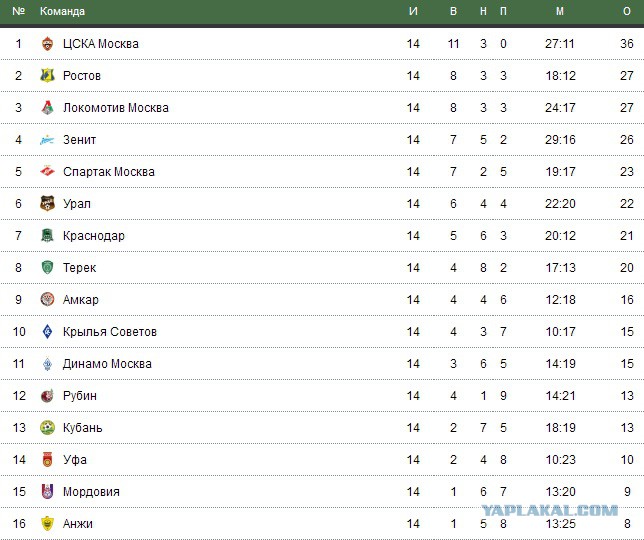Click the Krasnodar club logo
The height and width of the screenshot is (540, 644).
click(47, 236)
